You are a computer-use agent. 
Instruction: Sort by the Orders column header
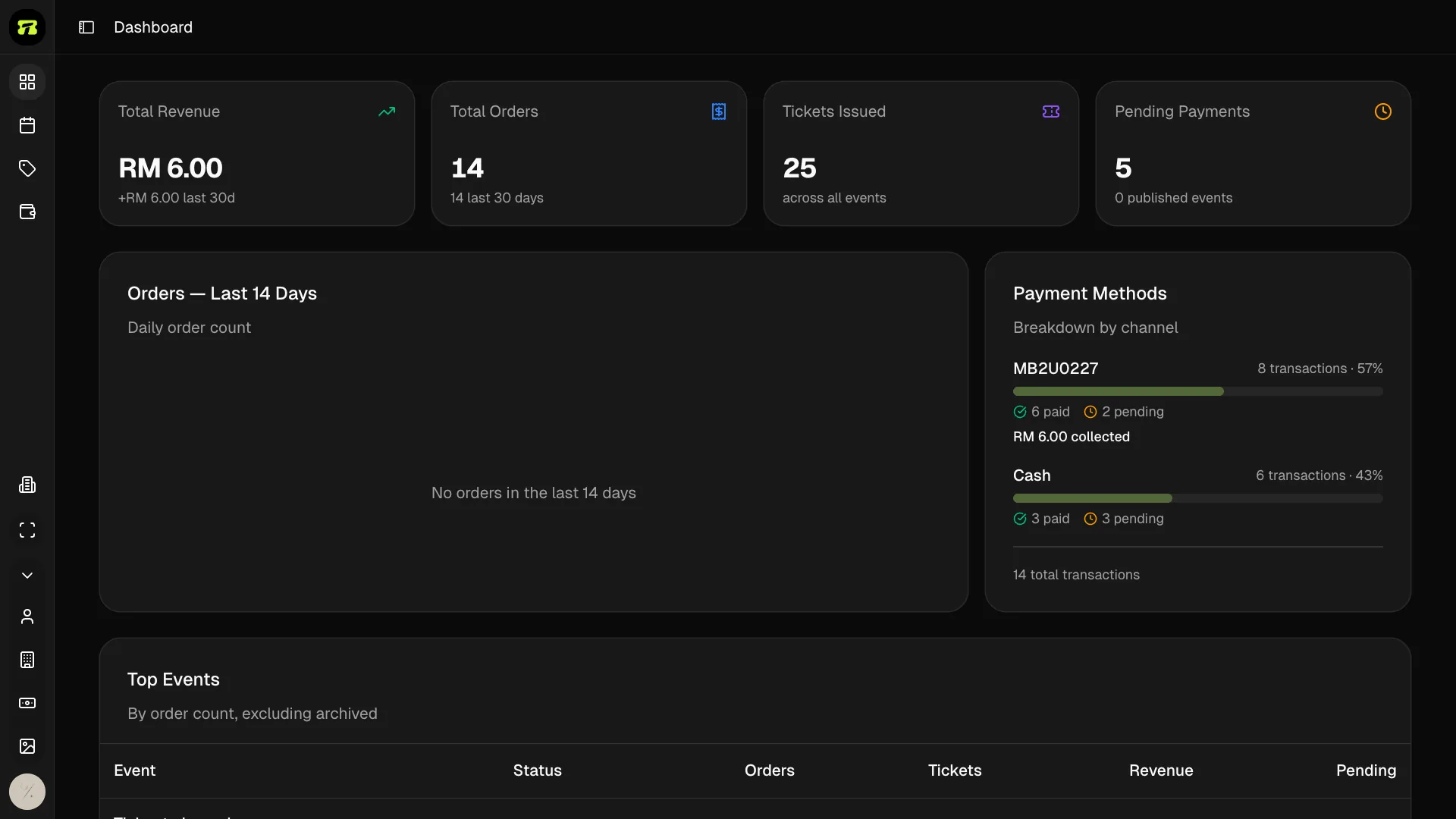[x=770, y=770]
